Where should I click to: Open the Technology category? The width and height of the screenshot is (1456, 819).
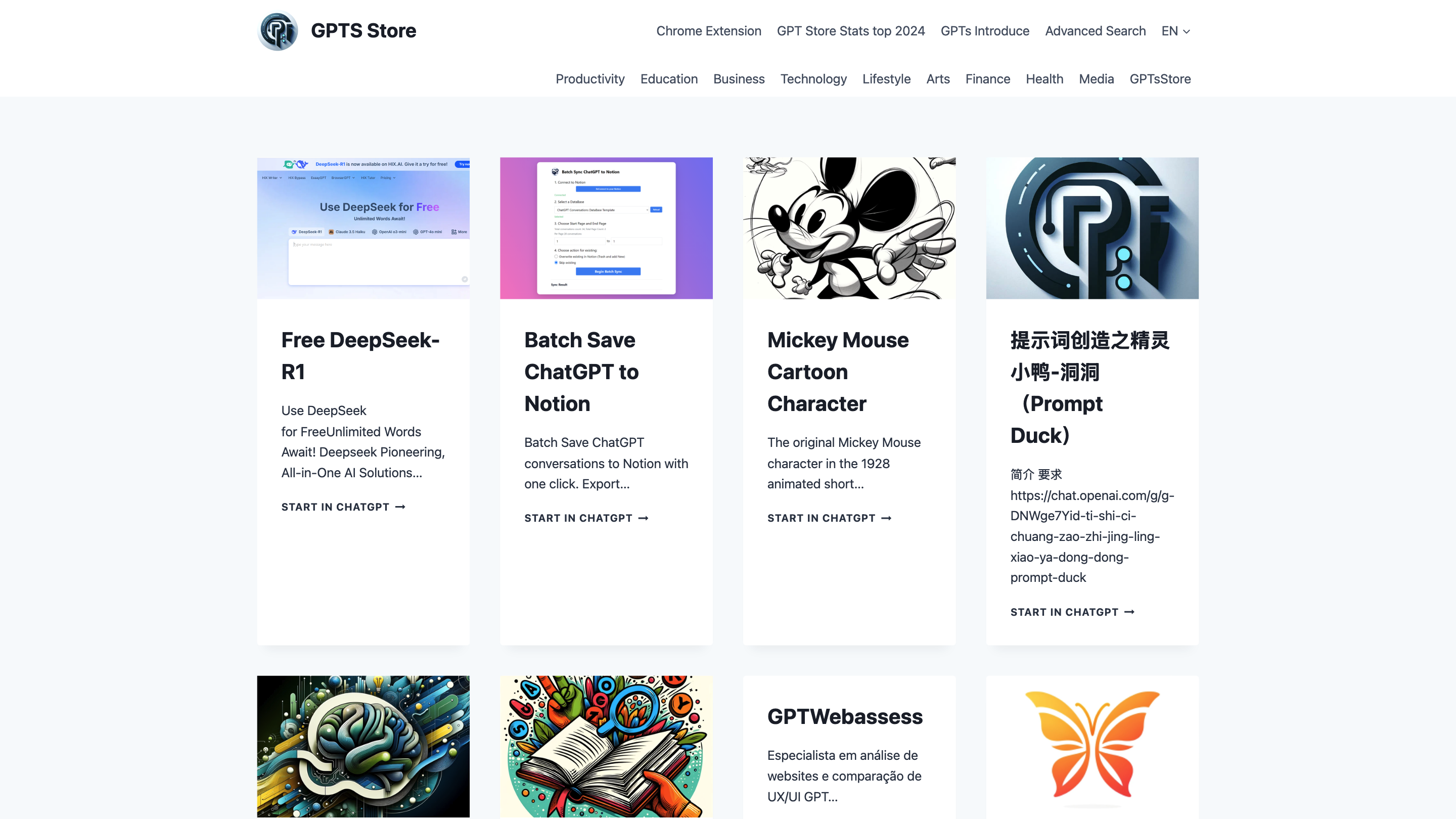[813, 79]
